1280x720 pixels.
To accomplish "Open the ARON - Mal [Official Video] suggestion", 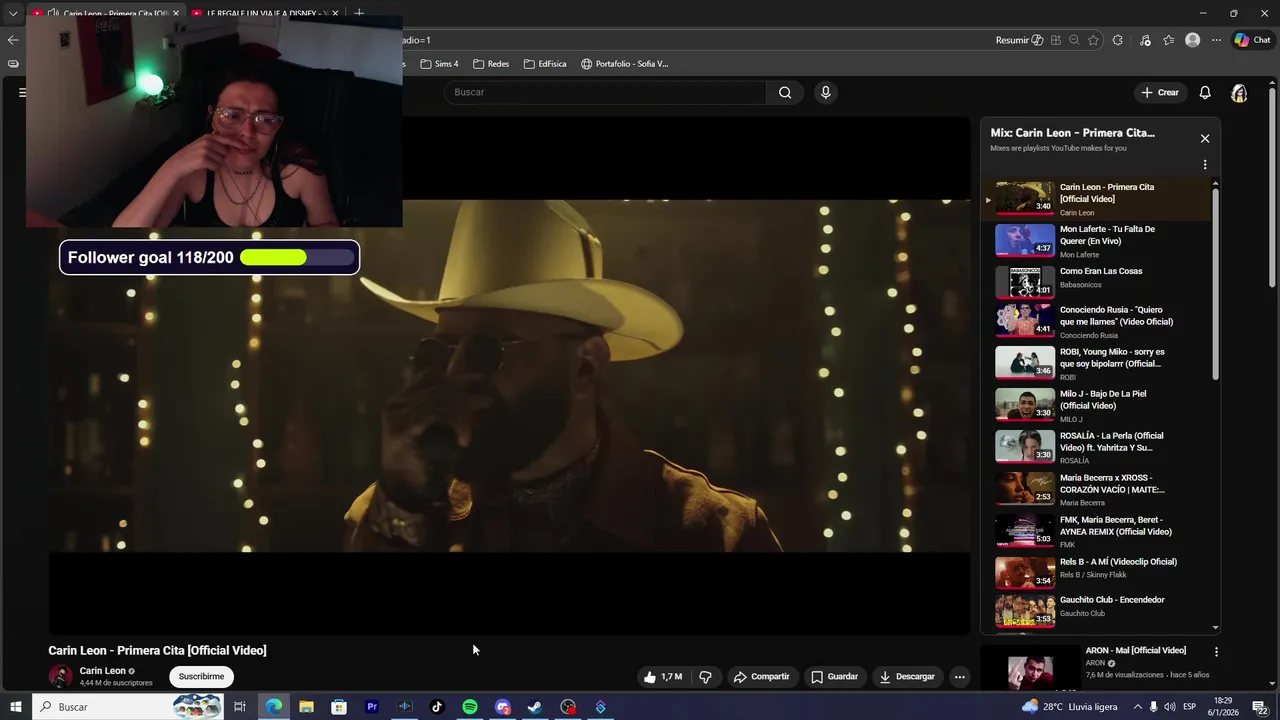I will coord(1136,651).
